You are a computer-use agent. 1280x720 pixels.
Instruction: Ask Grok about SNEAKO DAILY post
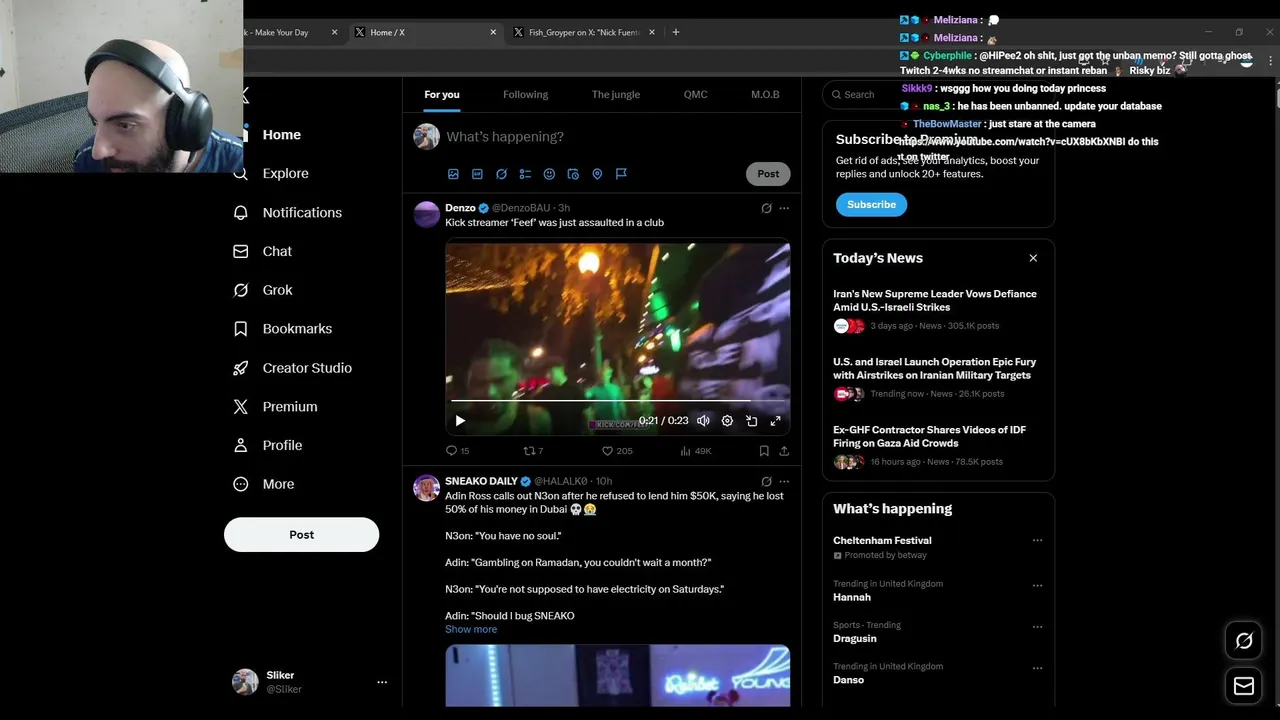pyautogui.click(x=766, y=481)
